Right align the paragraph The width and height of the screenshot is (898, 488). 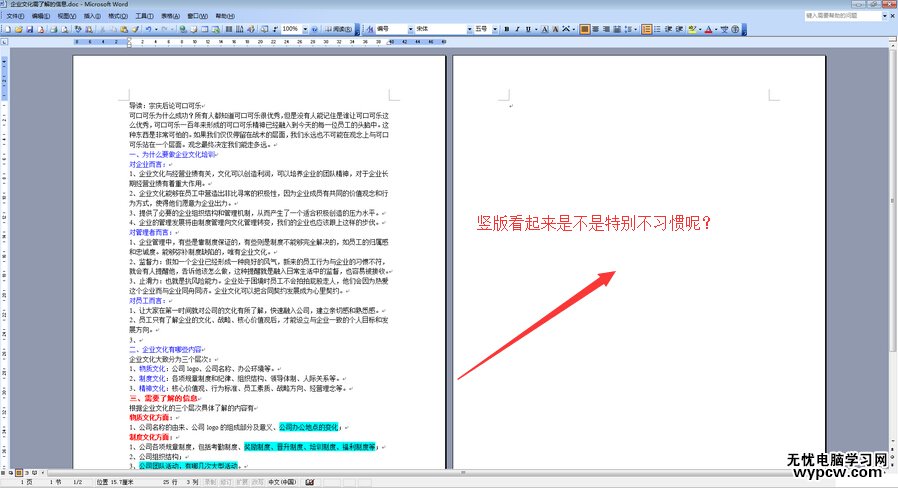tap(606, 29)
